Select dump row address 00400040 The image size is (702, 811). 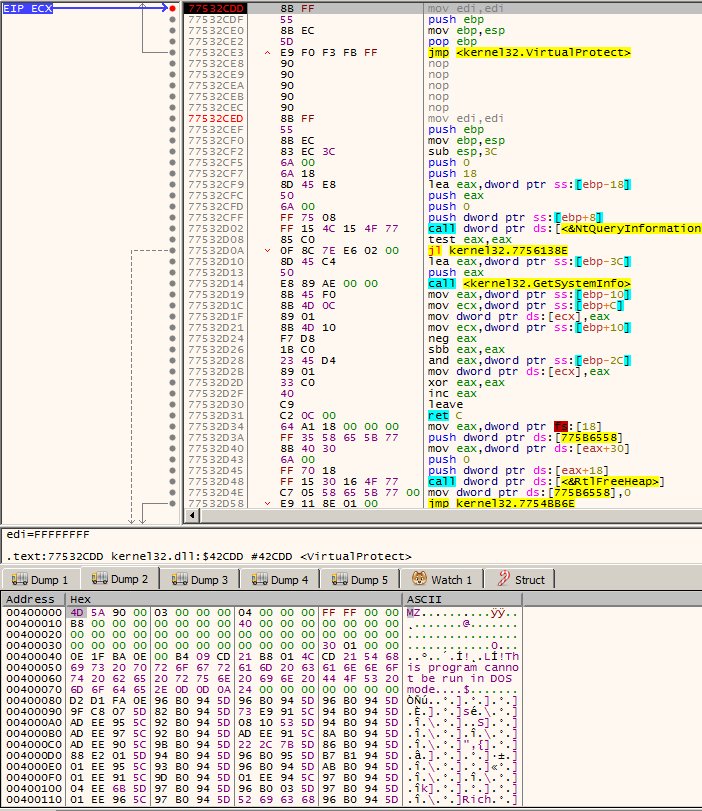(34, 656)
